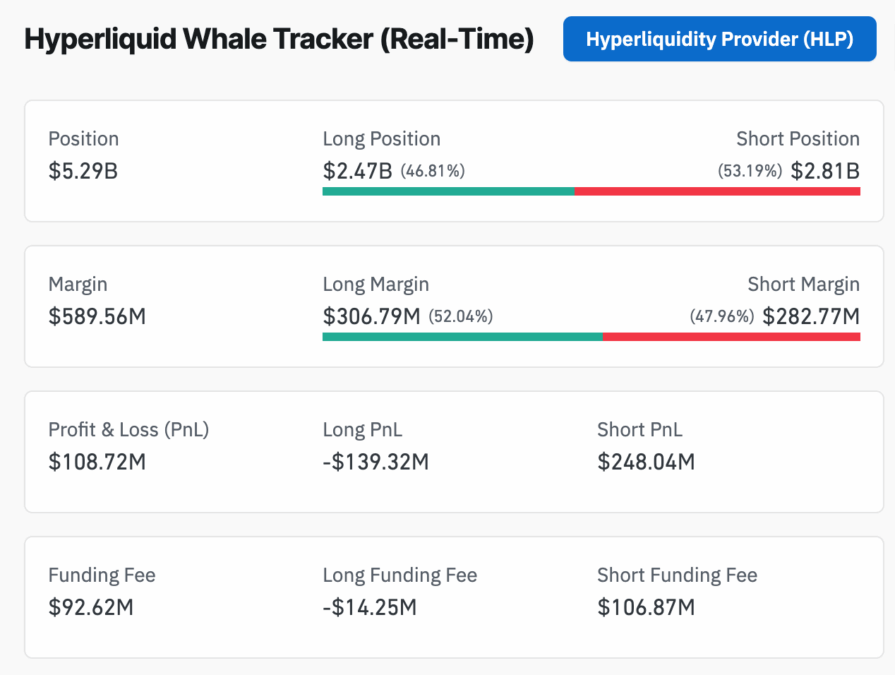Click the Short PnL value $248.04M
895x675 pixels.
(x=645, y=462)
